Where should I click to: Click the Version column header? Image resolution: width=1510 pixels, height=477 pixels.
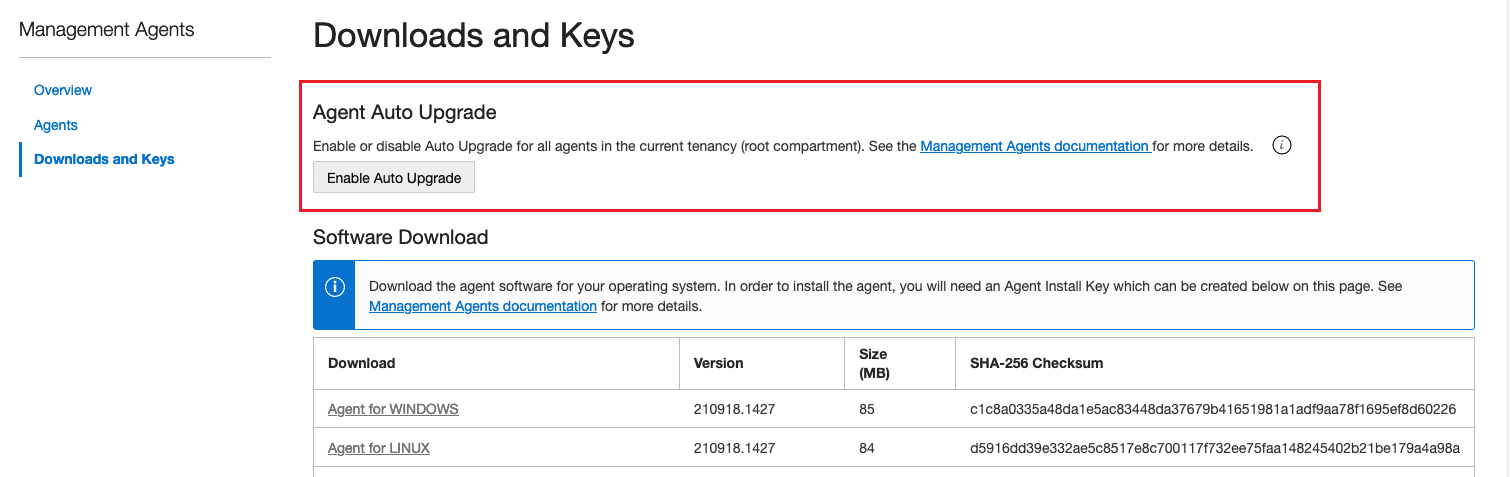point(718,363)
